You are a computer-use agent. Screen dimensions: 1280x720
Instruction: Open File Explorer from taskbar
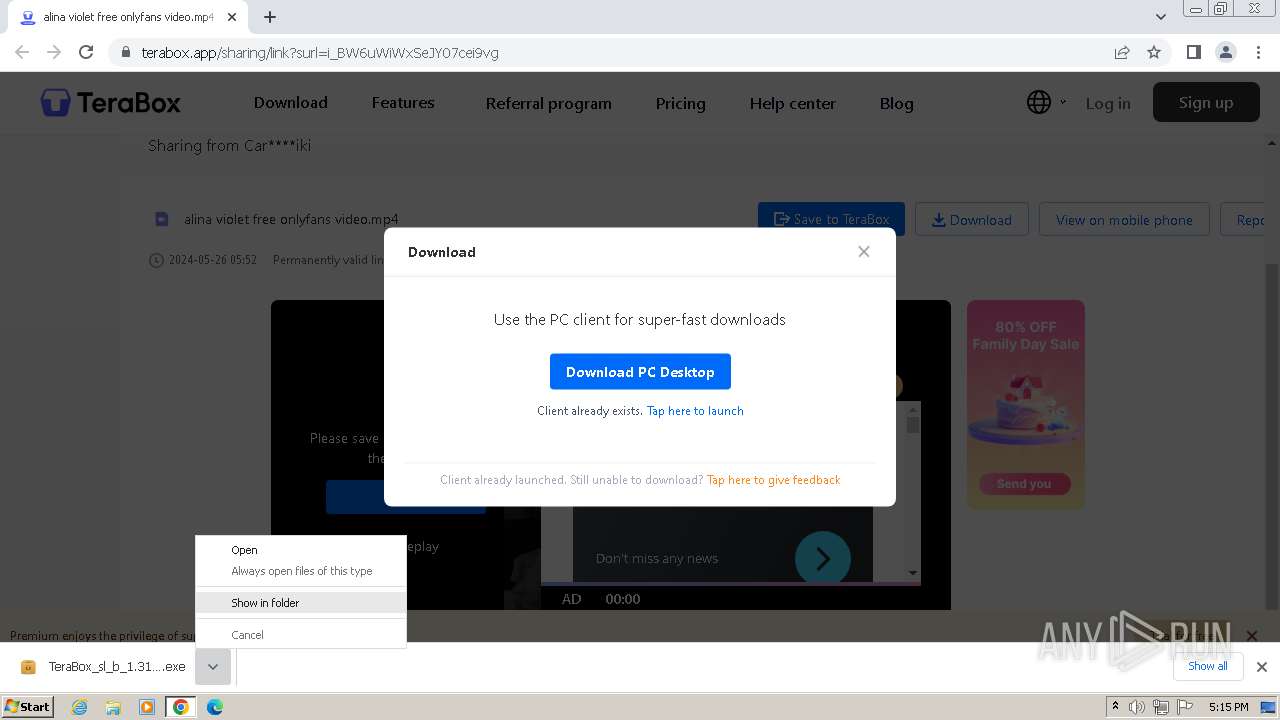coord(113,707)
